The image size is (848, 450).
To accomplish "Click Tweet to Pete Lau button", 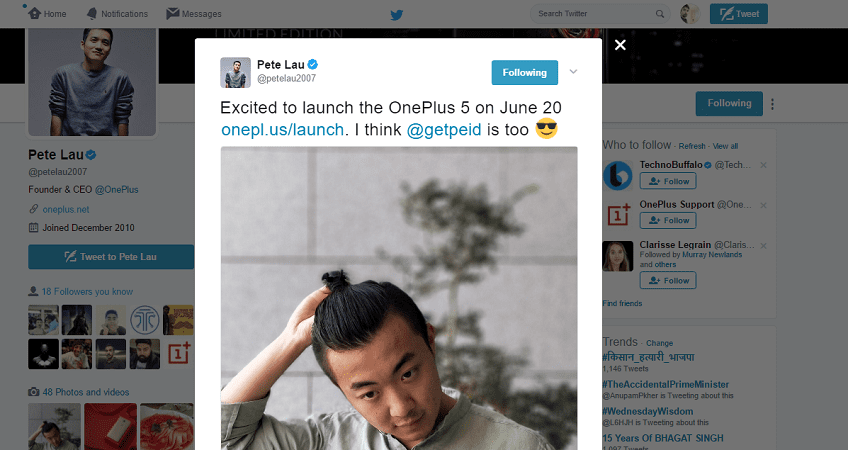I will [x=111, y=256].
